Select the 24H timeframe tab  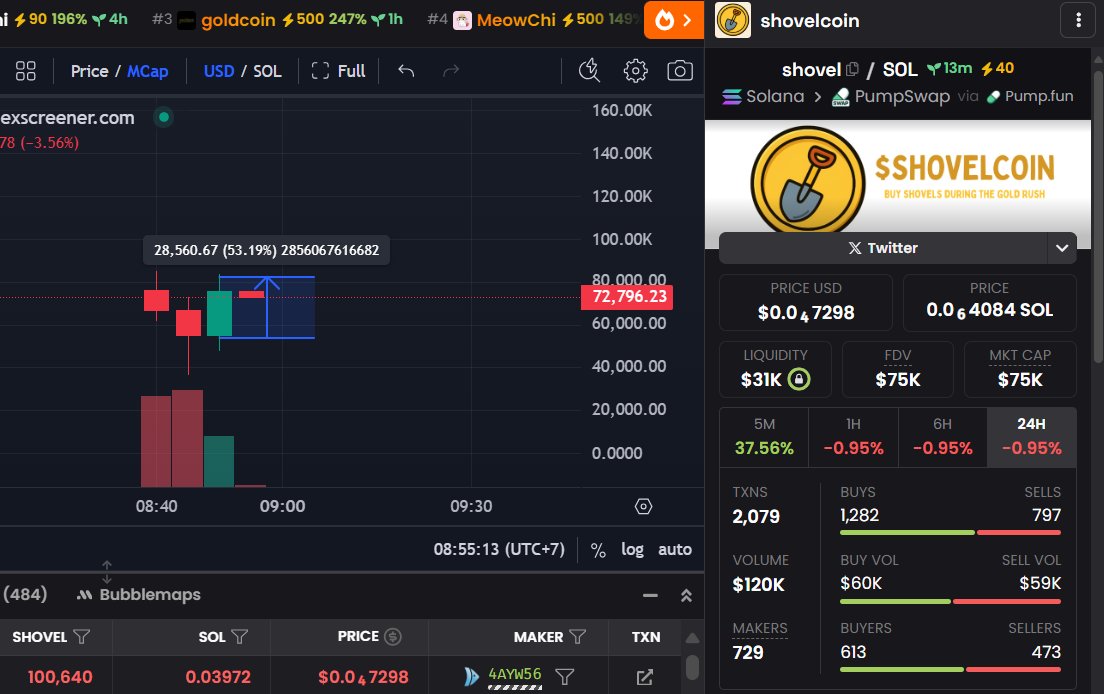pos(1031,436)
